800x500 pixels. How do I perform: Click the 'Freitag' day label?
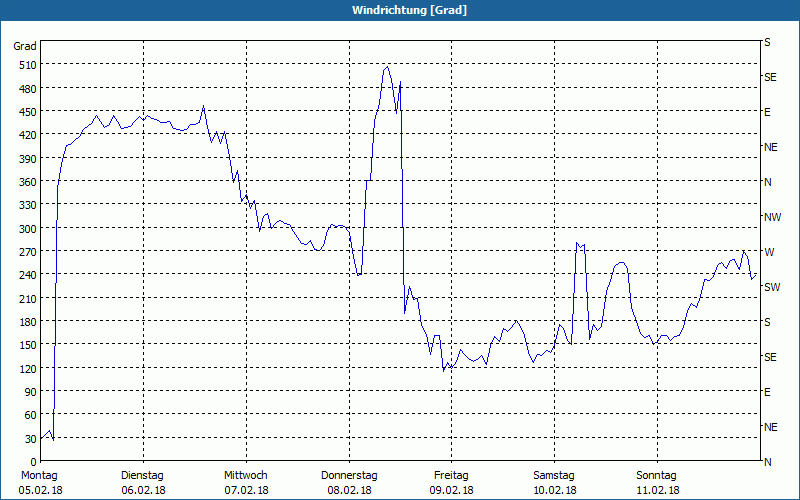tap(451, 476)
